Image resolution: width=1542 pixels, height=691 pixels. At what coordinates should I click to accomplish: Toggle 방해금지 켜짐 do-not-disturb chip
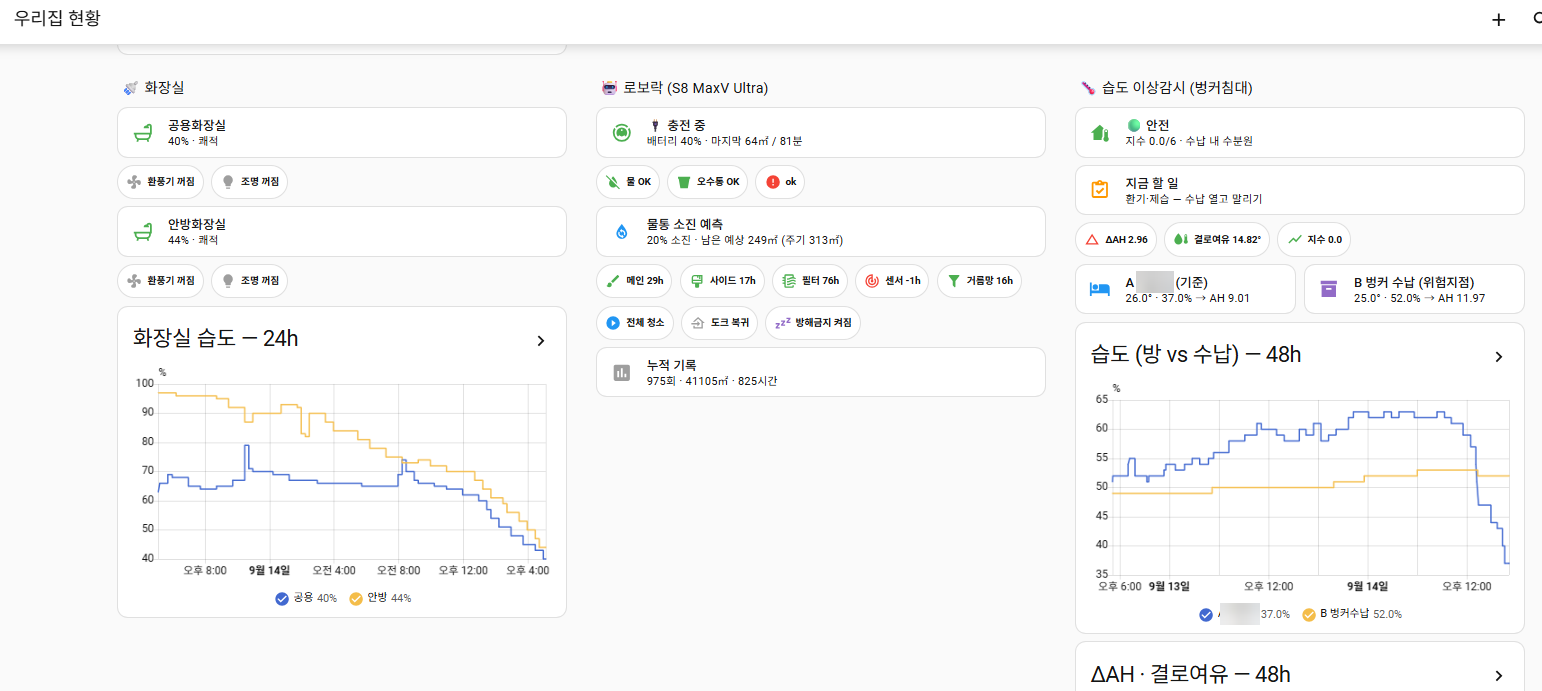(813, 323)
